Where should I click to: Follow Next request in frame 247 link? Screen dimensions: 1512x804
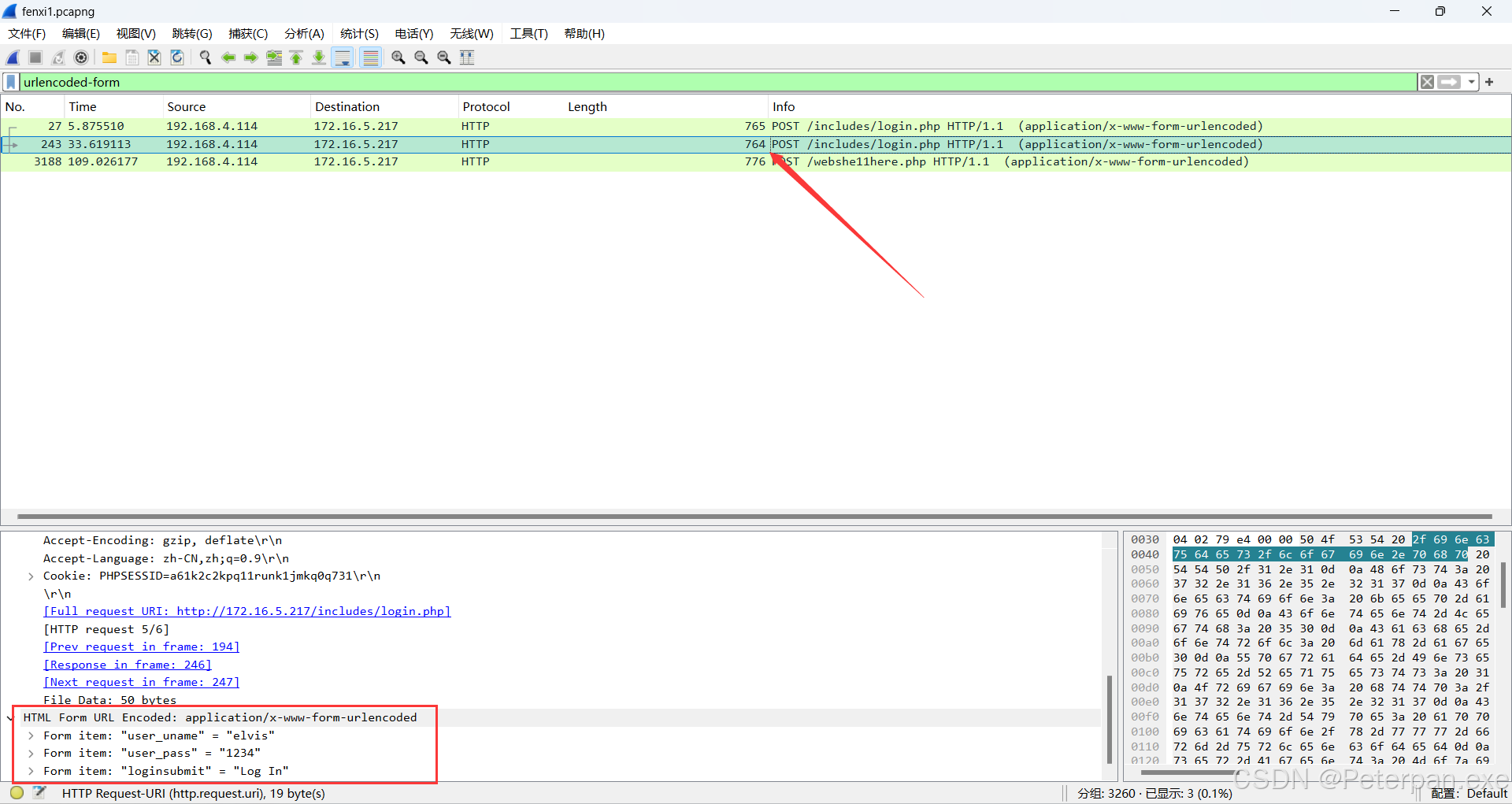point(141,682)
